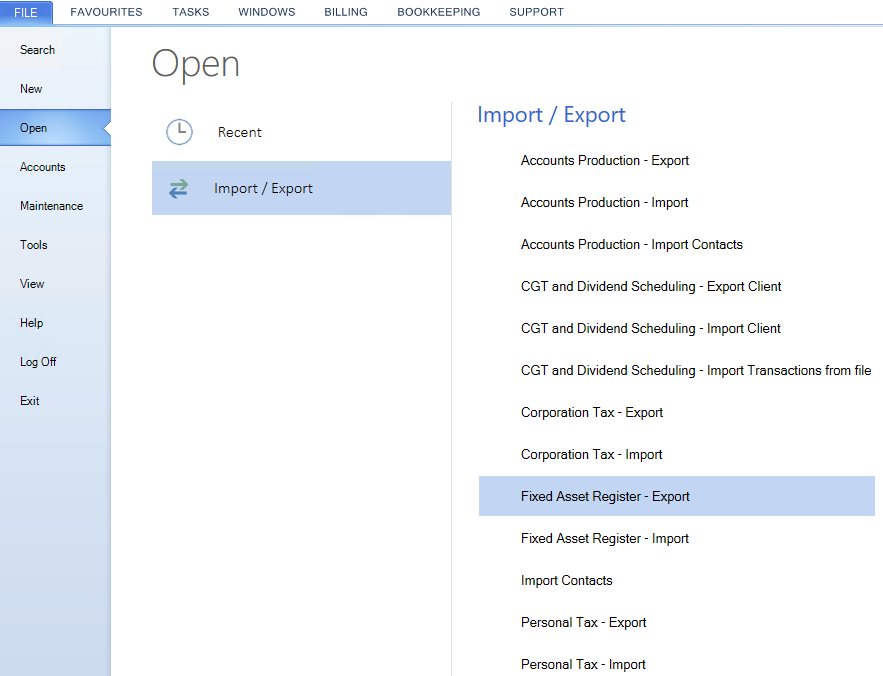This screenshot has width=883, height=676.
Task: Choose Tools in the File sidebar
Action: (55, 244)
